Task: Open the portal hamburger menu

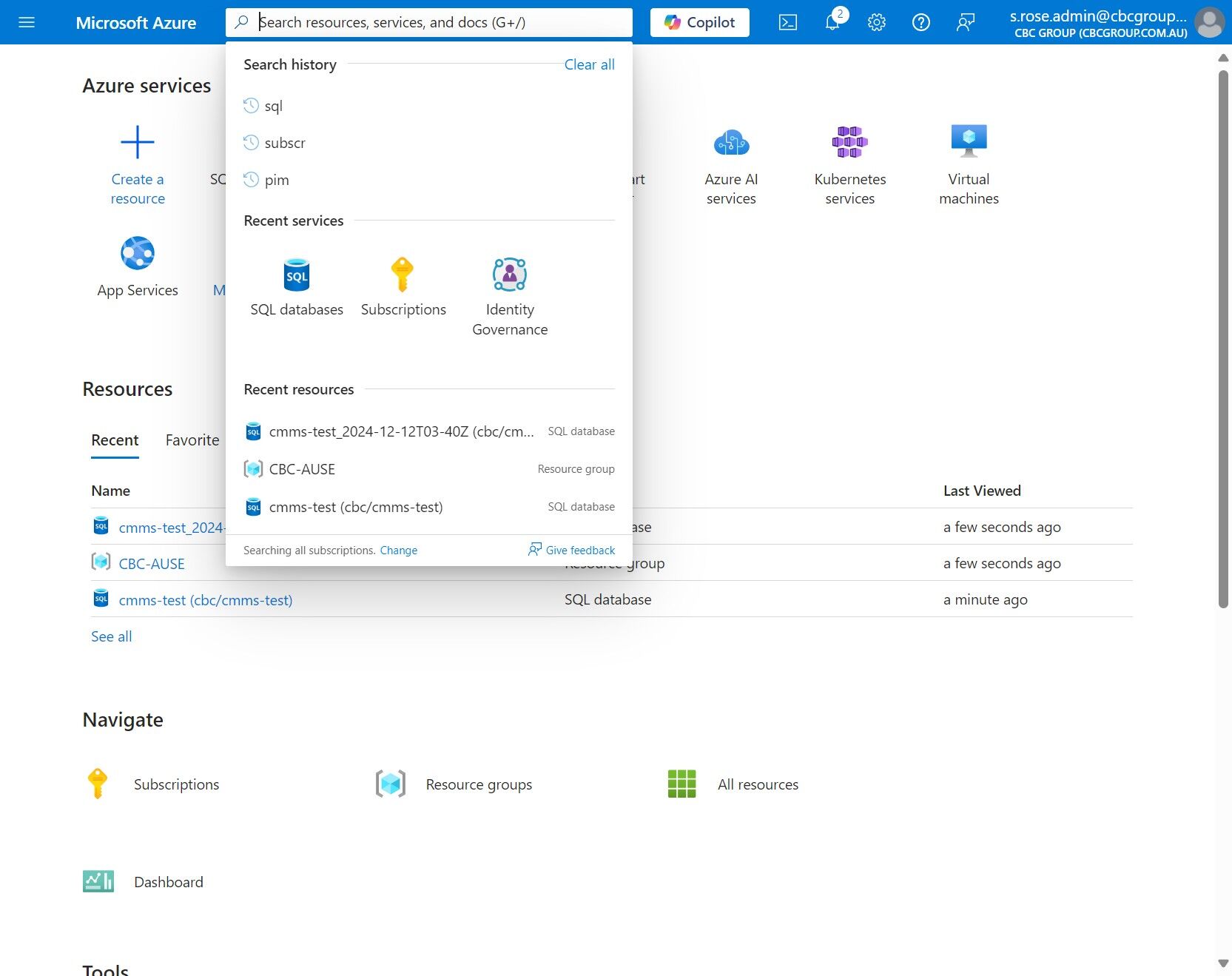Action: coord(27,22)
